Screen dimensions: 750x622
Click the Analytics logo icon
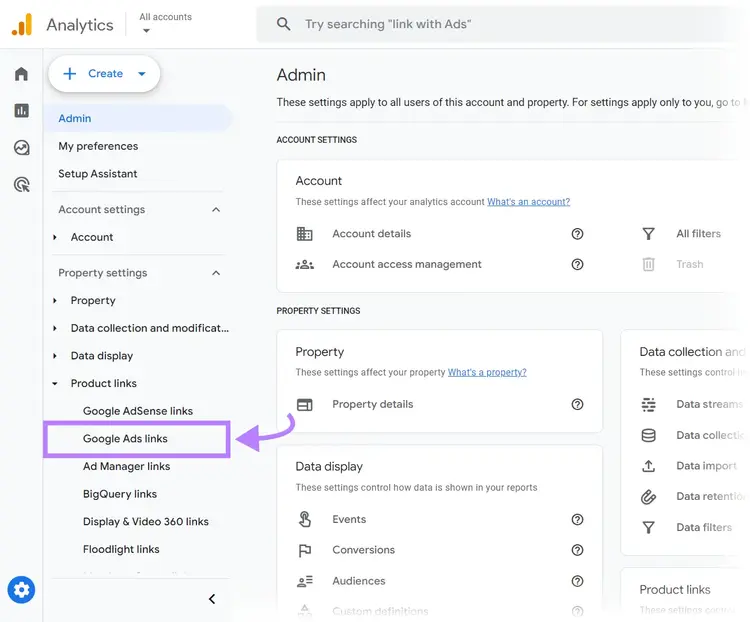[22, 24]
